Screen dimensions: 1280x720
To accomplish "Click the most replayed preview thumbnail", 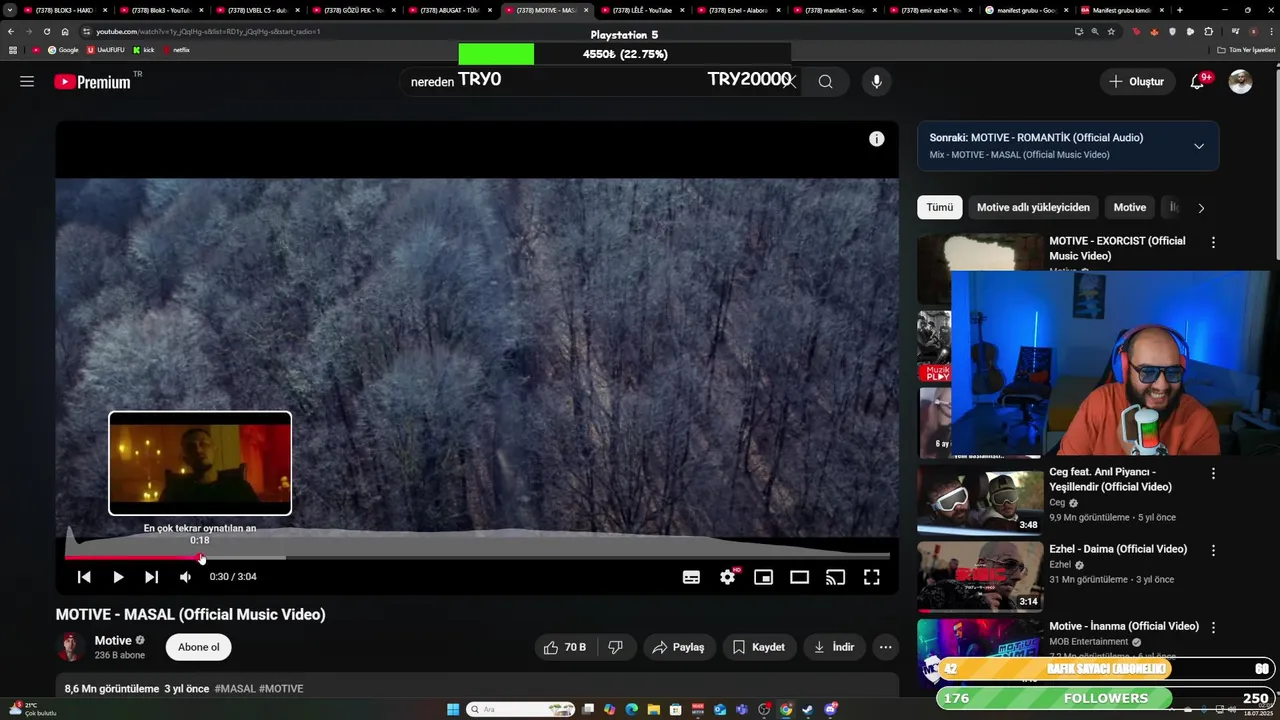I will tap(200, 463).
